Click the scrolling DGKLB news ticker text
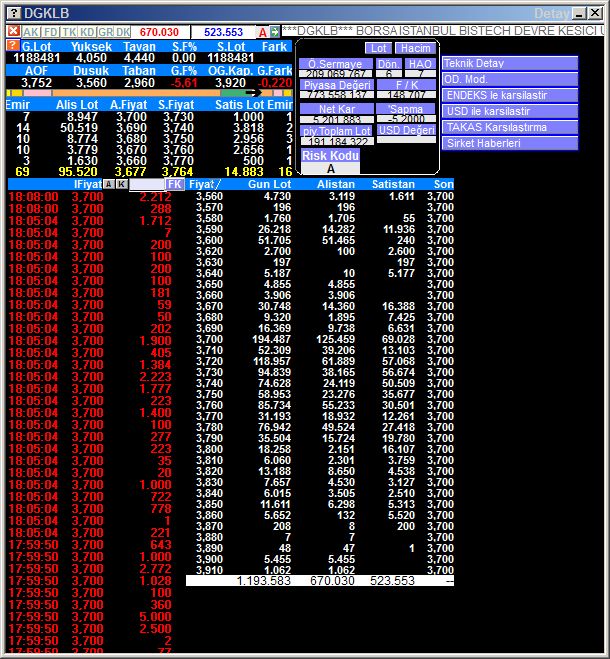This screenshot has height=659, width=610. (443, 31)
